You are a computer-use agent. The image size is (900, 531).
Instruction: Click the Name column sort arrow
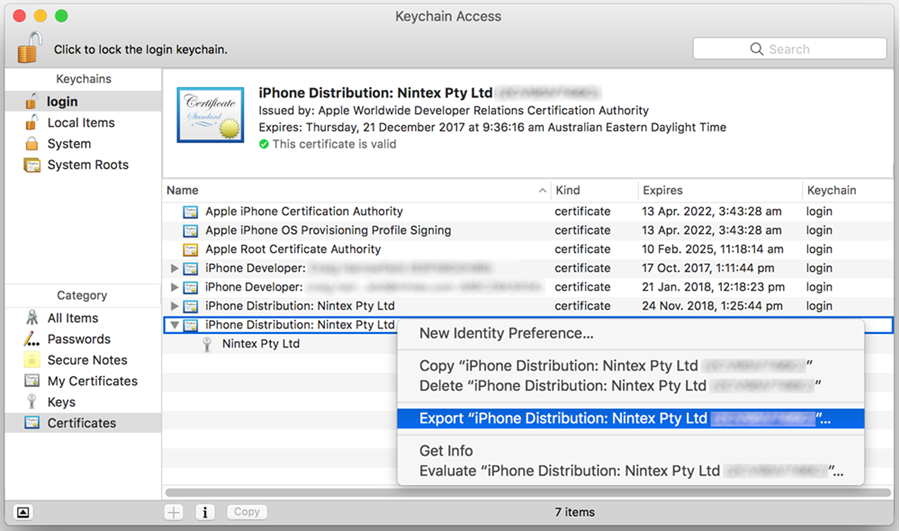click(542, 190)
